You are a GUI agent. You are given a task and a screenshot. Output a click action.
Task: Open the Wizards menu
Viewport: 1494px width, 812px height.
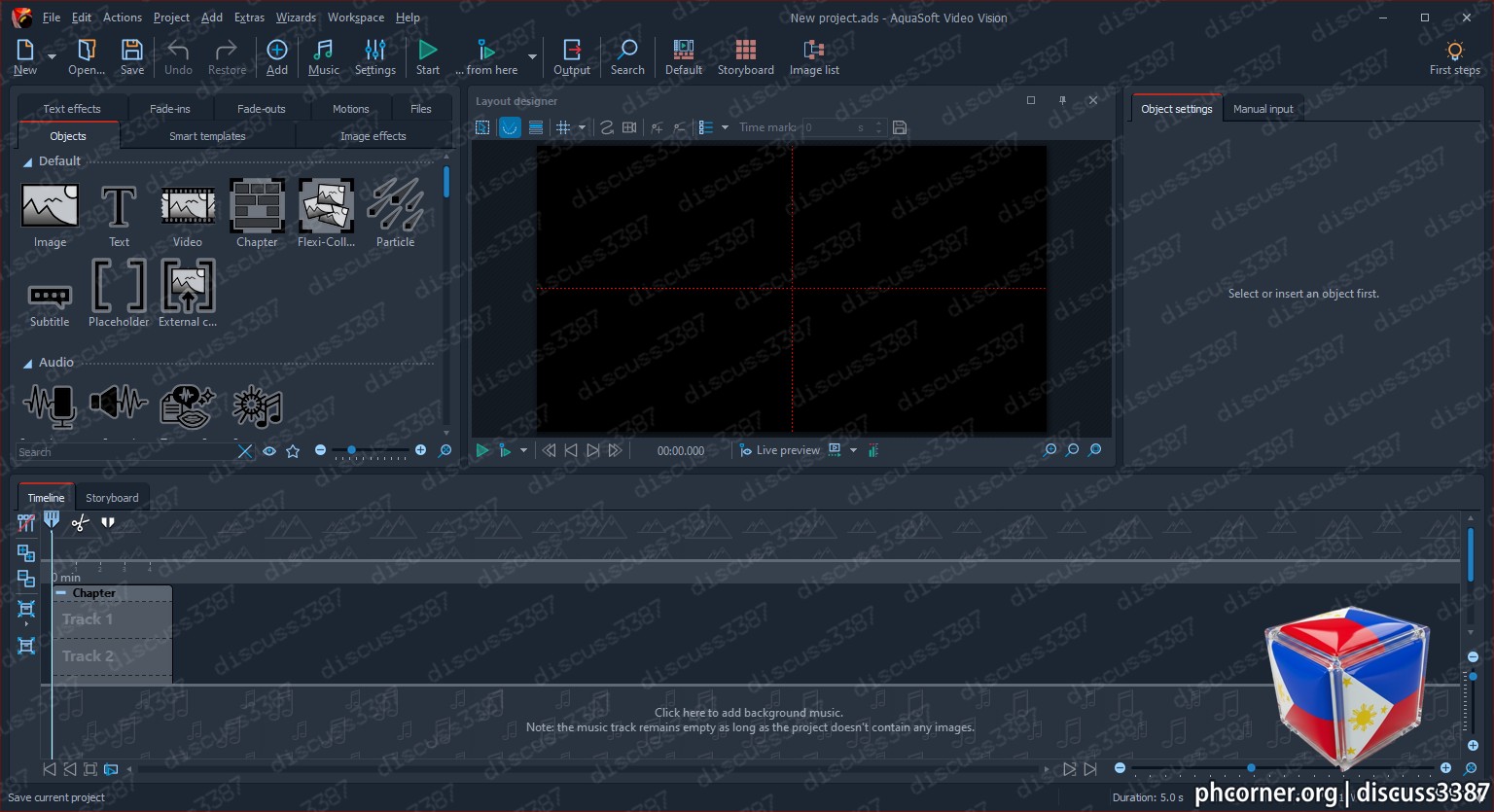pos(296,18)
